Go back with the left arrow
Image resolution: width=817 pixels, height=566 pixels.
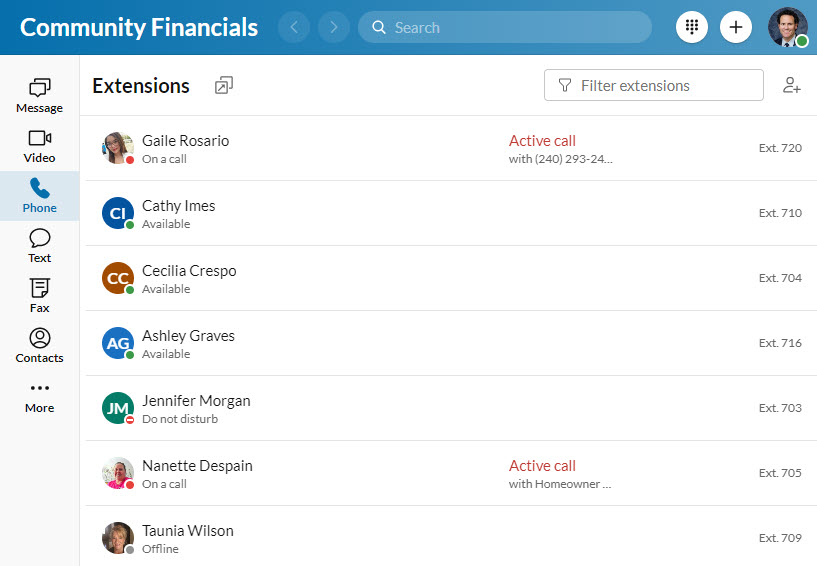[x=293, y=27]
